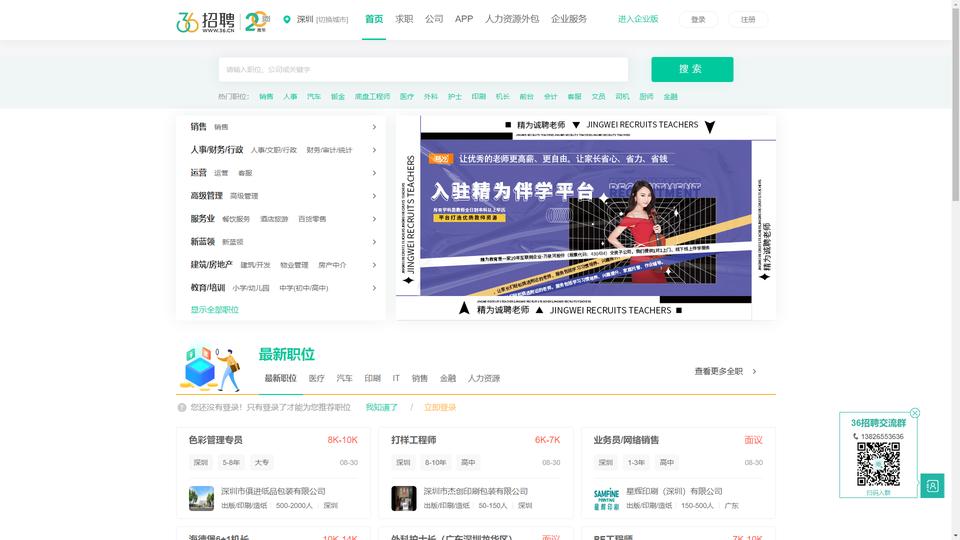Open job listing 打样工程师
Image resolution: width=960 pixels, height=540 pixels.
point(414,440)
